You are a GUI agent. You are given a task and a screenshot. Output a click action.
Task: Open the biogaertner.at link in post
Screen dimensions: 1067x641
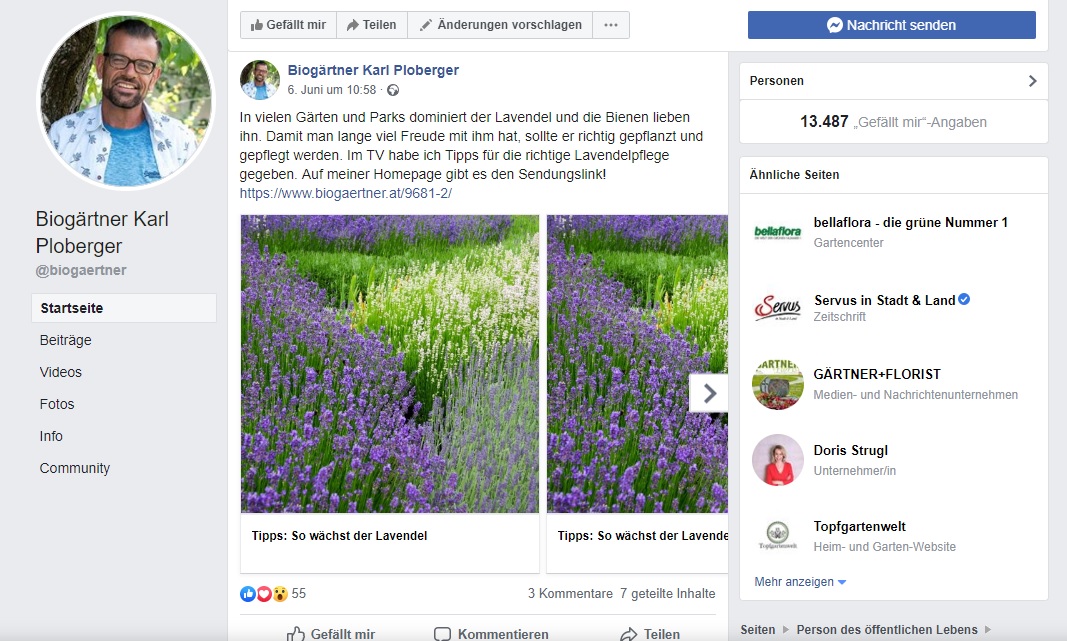click(x=346, y=193)
